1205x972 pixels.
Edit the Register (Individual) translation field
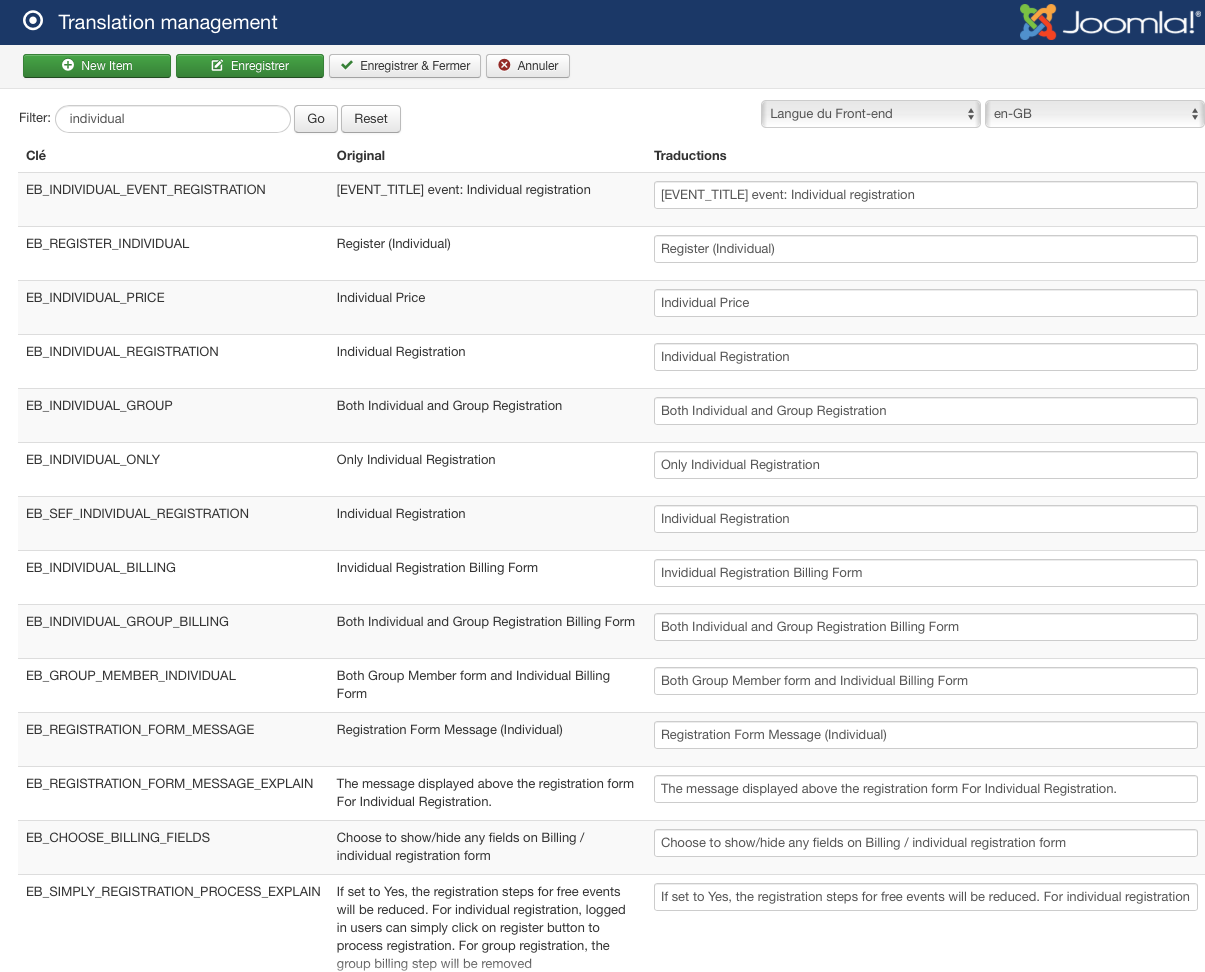point(925,249)
